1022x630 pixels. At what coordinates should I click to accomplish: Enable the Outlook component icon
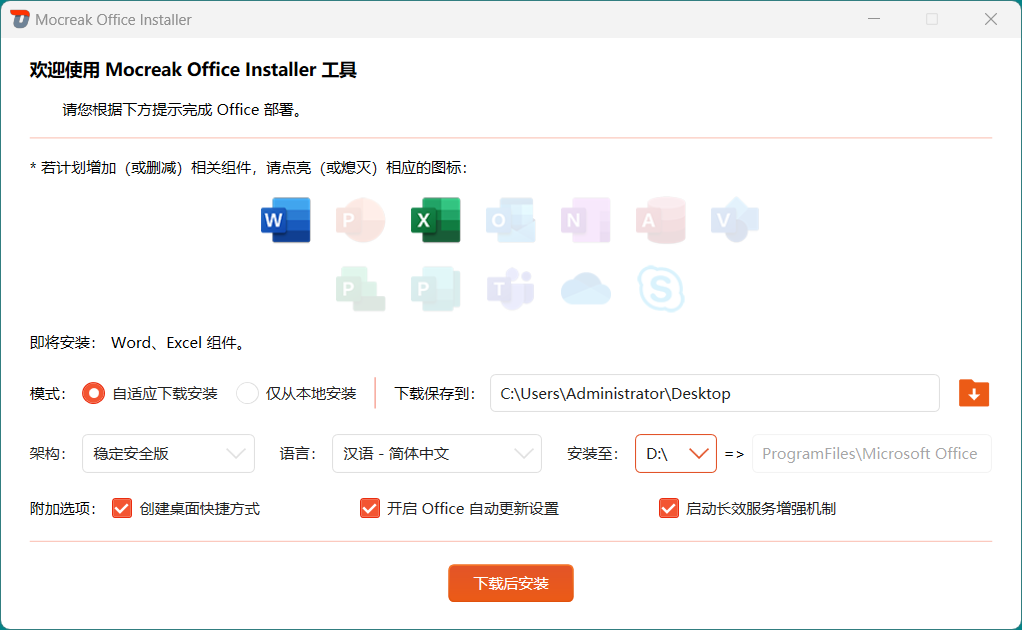pos(510,220)
